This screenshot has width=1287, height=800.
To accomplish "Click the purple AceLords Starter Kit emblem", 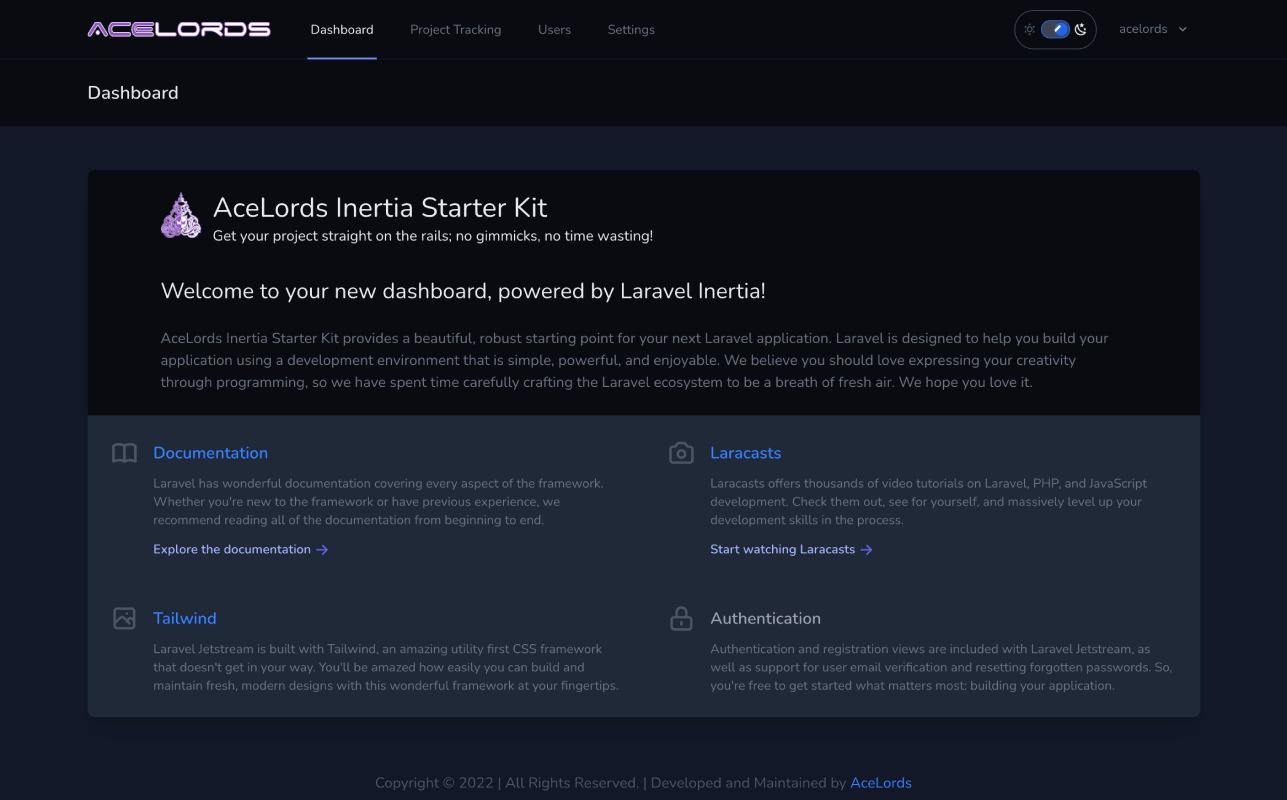I will tap(181, 216).
